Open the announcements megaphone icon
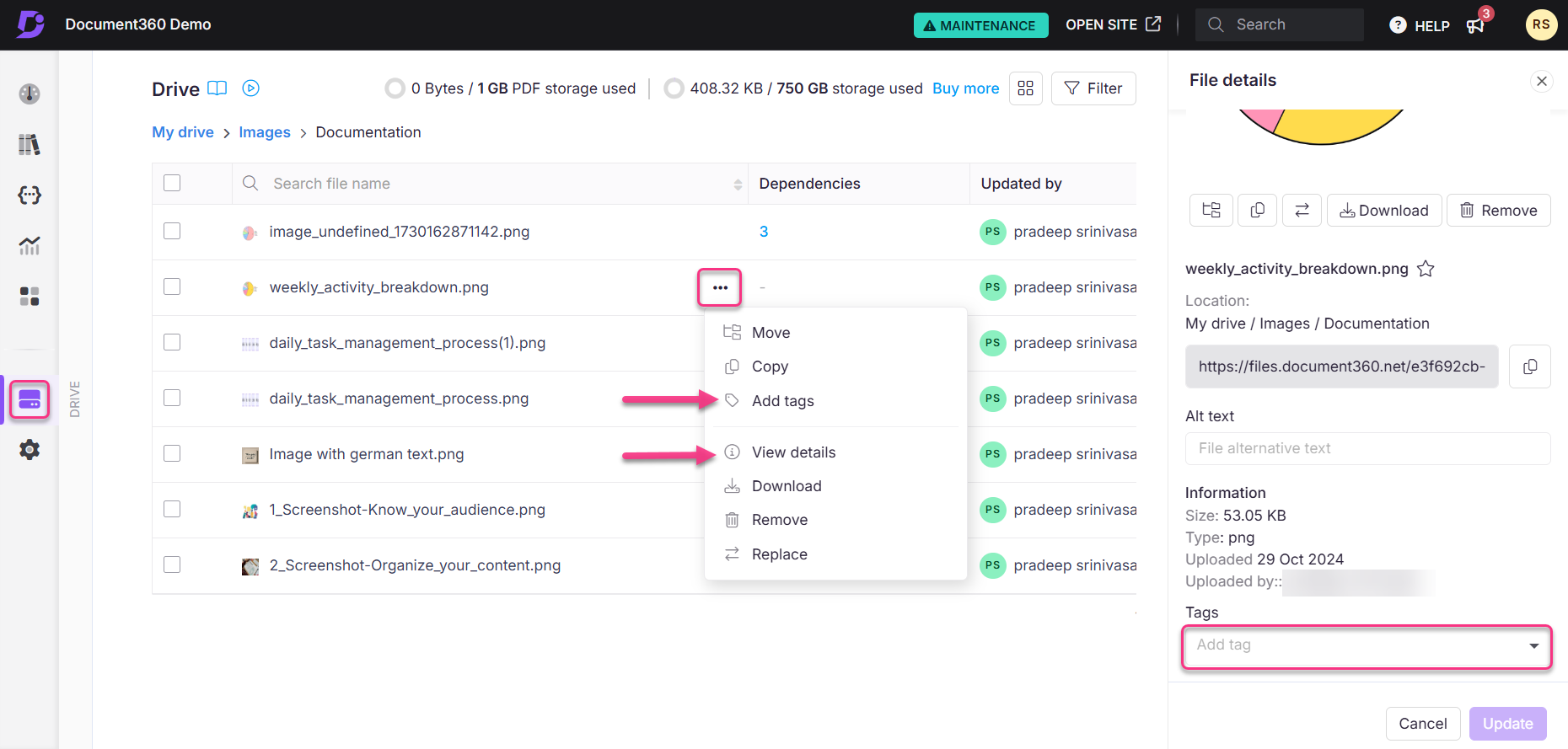Screen dimensions: 1568x749 point(1475,25)
